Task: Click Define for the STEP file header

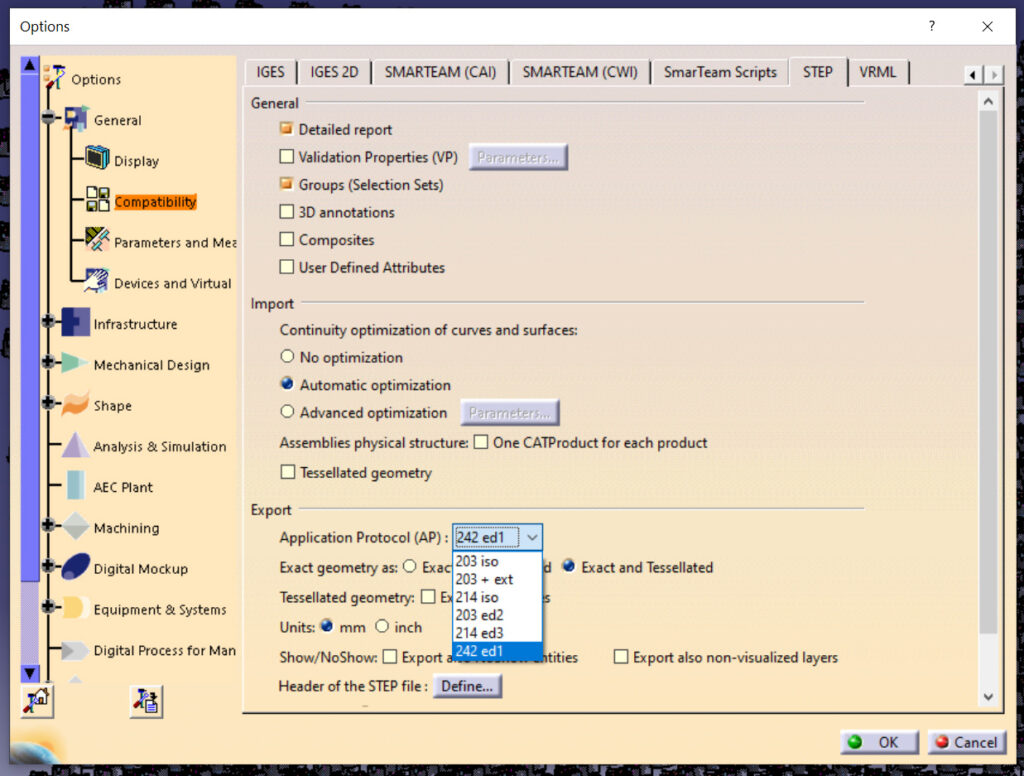Action: (x=467, y=686)
